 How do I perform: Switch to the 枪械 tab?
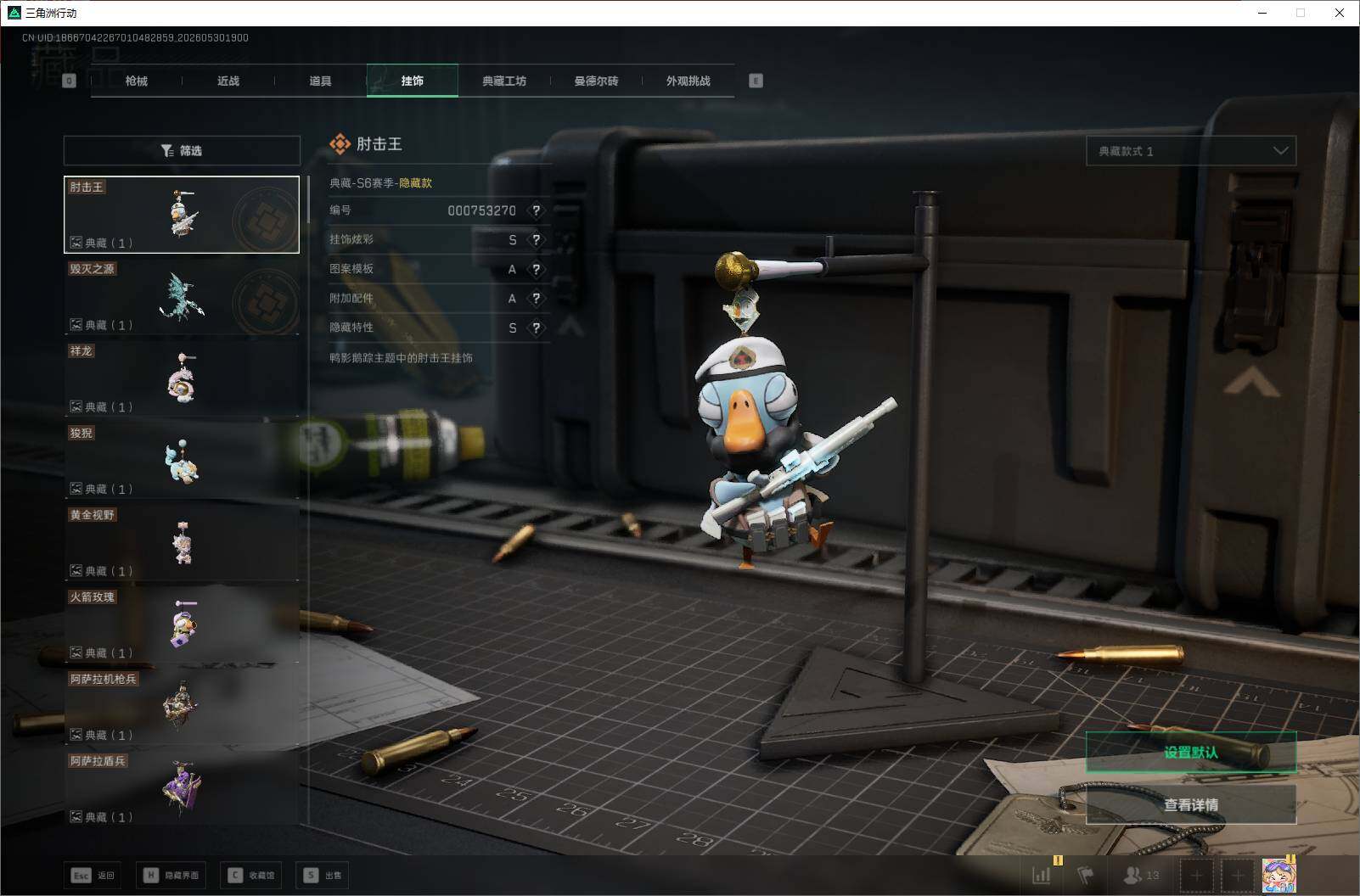coord(136,81)
